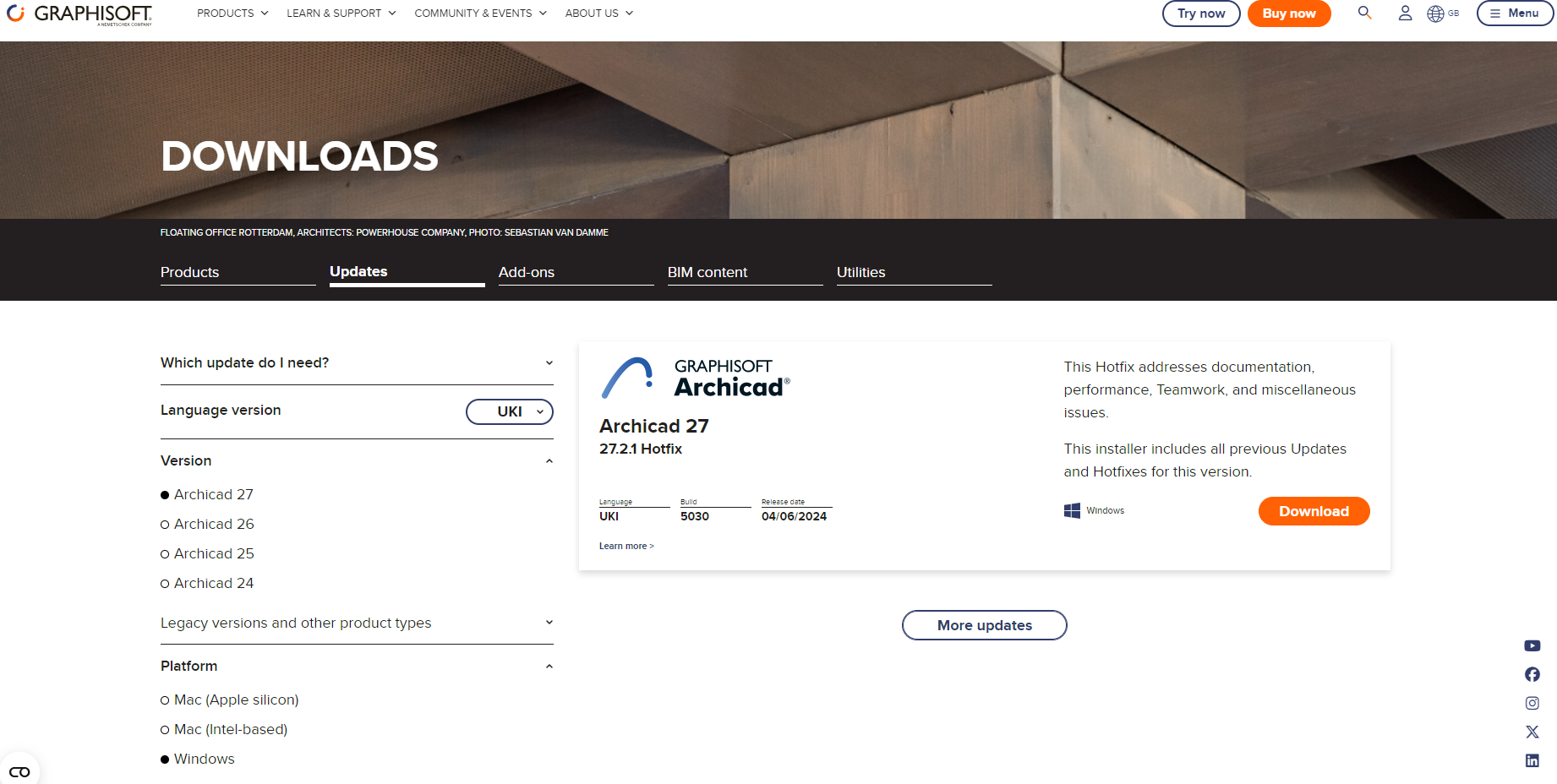The image size is (1557, 784).
Task: Open Graphisoft's Instagram profile
Action: tap(1532, 703)
